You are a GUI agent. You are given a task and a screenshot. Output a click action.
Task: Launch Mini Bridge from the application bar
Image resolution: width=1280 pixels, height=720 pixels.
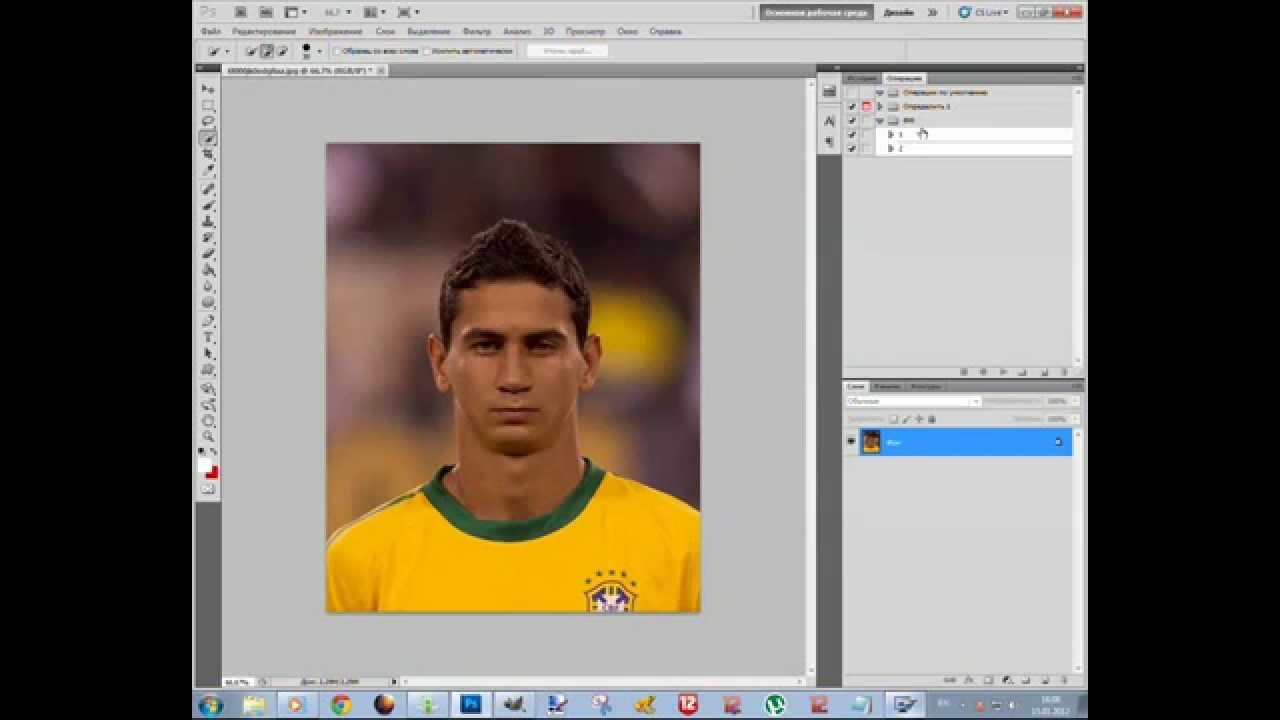266,12
